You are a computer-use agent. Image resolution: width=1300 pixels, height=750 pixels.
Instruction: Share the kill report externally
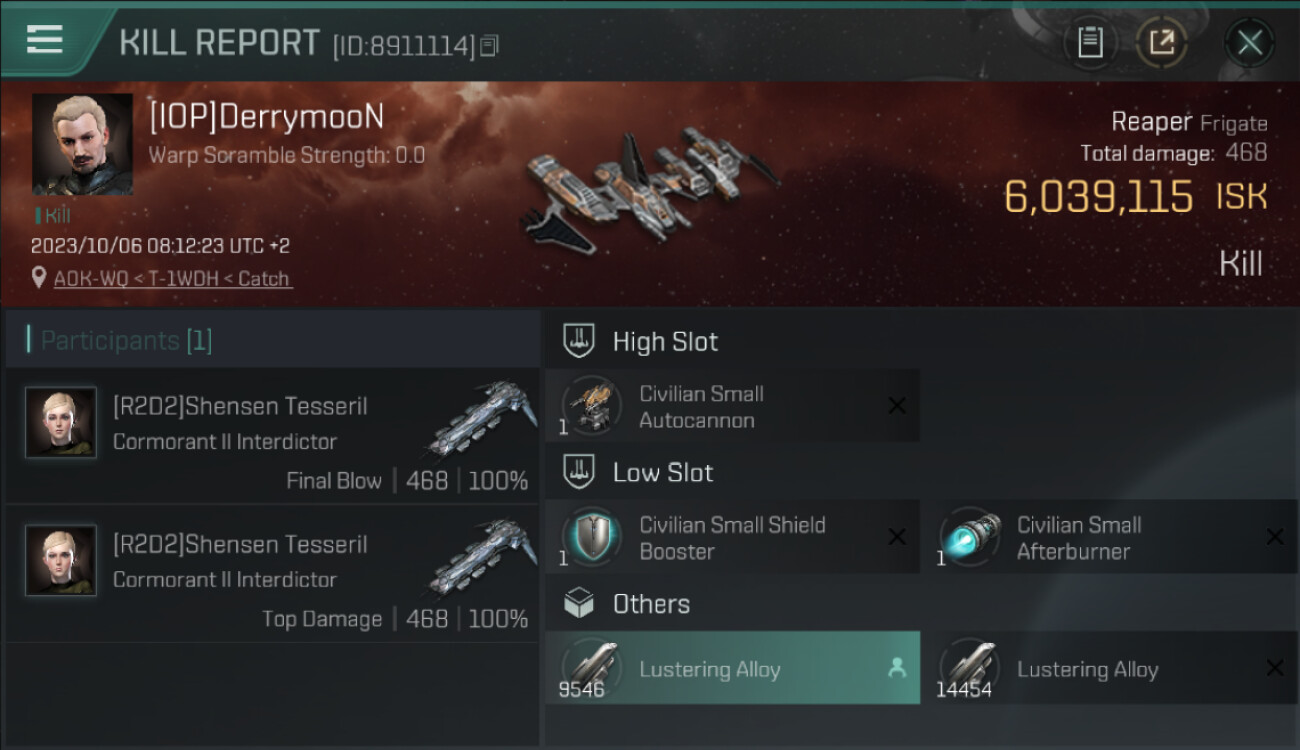tap(1162, 42)
